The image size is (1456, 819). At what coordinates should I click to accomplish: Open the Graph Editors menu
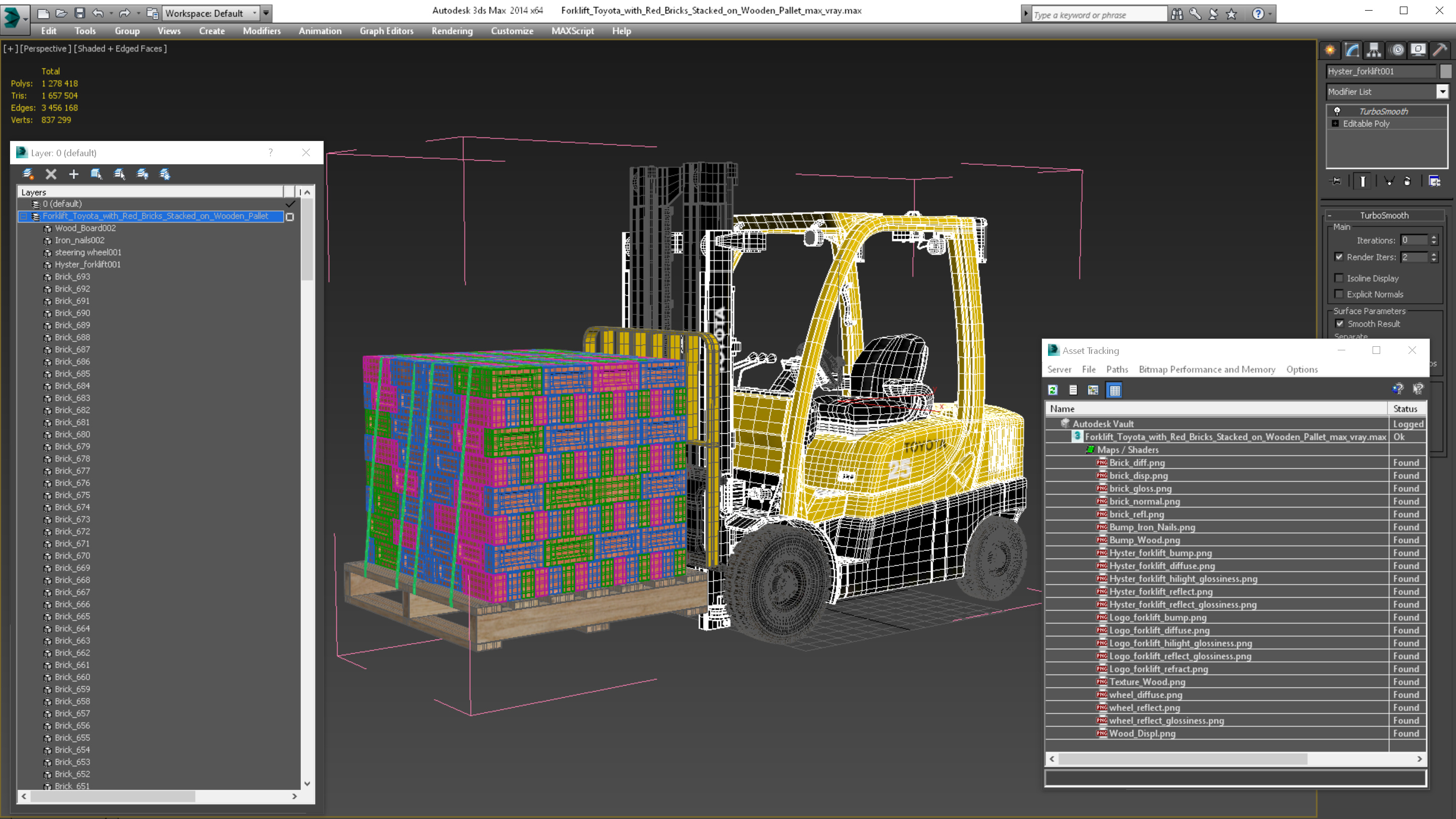(387, 31)
